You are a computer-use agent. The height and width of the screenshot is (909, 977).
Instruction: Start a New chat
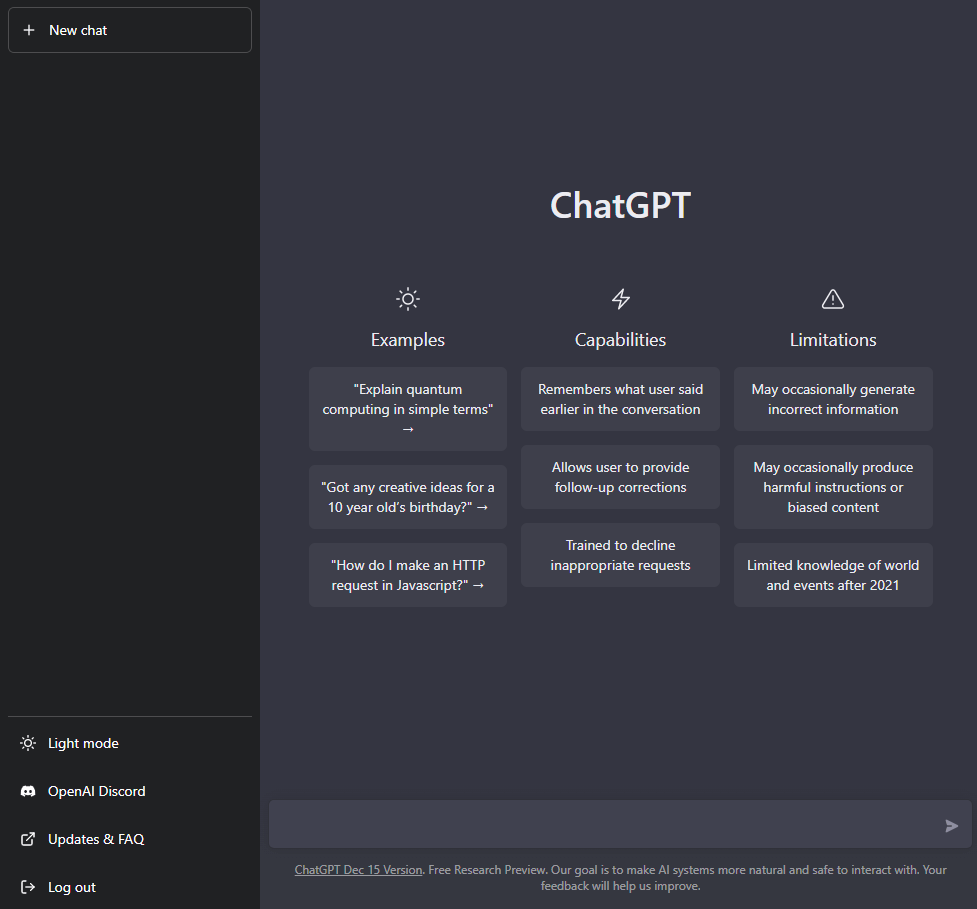(x=129, y=29)
